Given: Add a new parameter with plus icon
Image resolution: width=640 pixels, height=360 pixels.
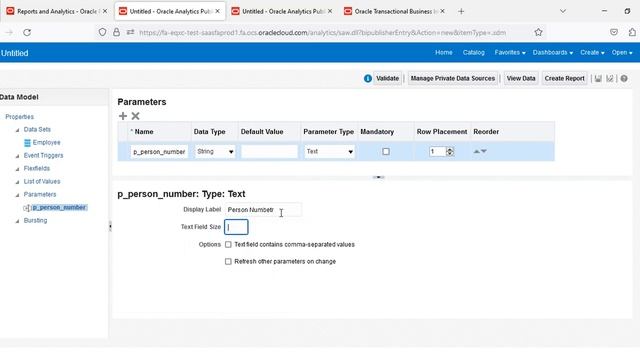Looking at the screenshot, I should (123, 116).
